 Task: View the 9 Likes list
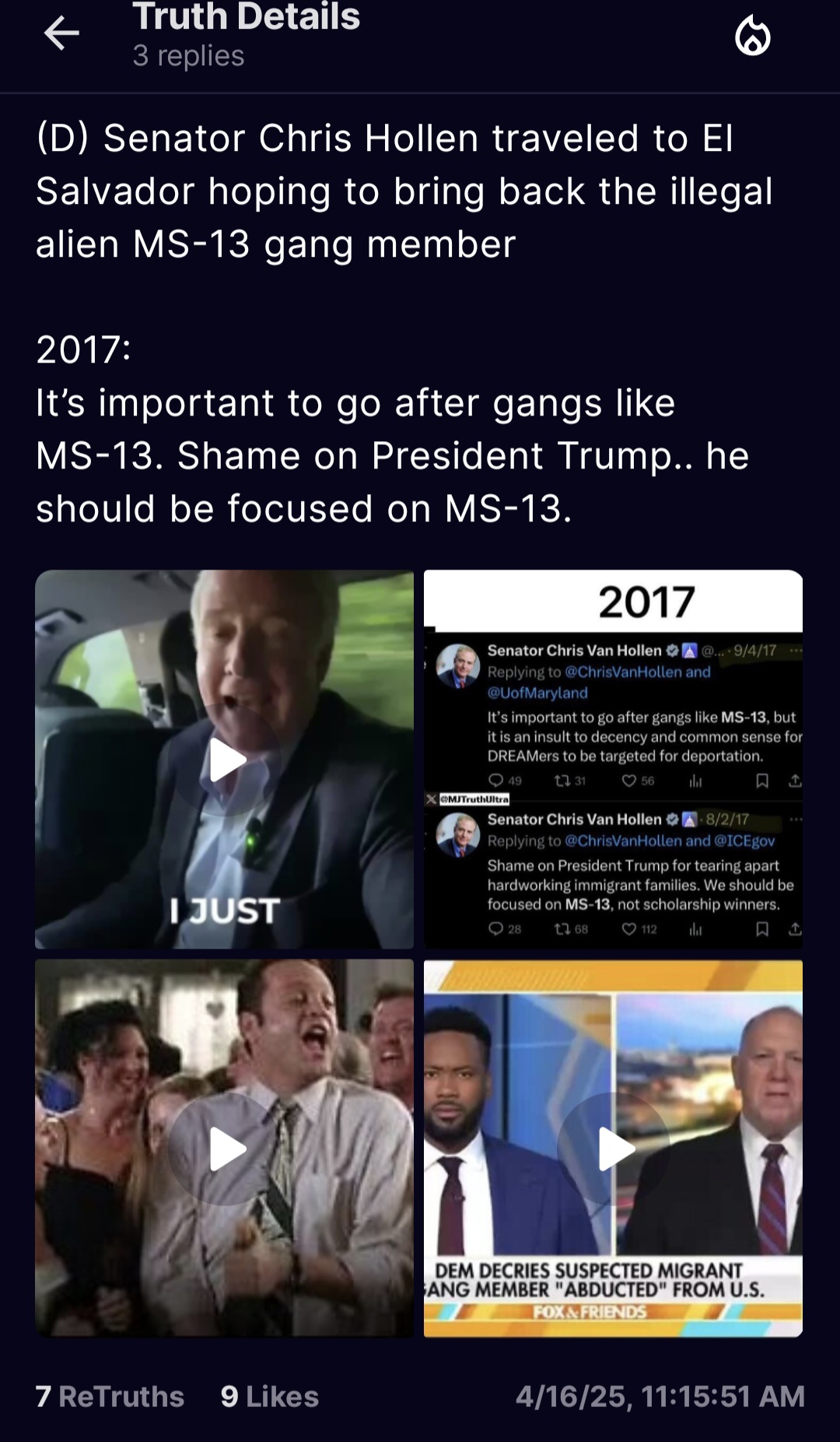click(270, 1396)
